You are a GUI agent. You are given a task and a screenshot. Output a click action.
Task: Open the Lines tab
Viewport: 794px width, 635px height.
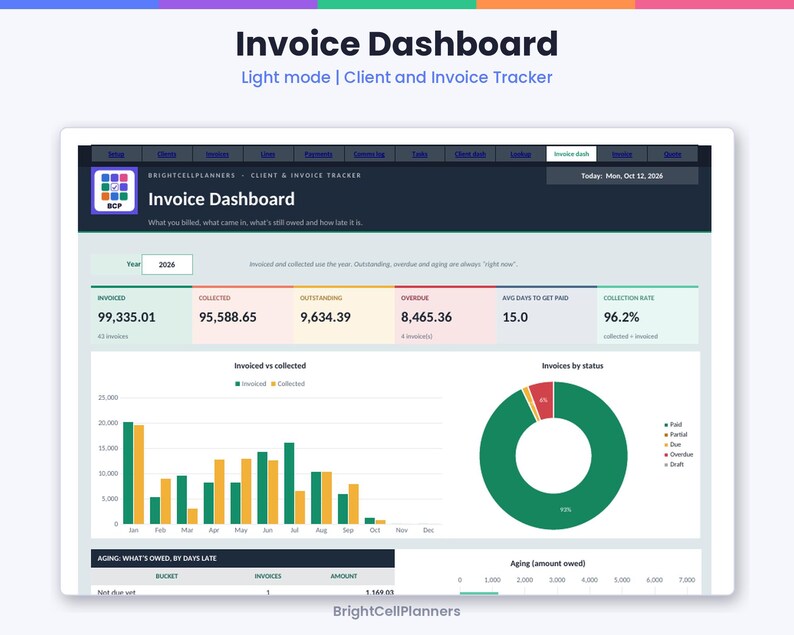268,154
